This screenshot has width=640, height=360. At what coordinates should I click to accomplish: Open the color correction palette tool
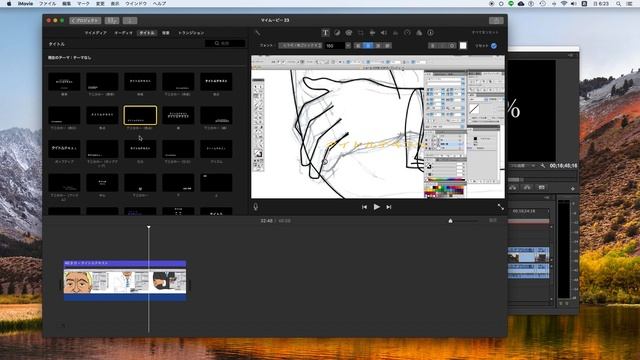(x=349, y=33)
